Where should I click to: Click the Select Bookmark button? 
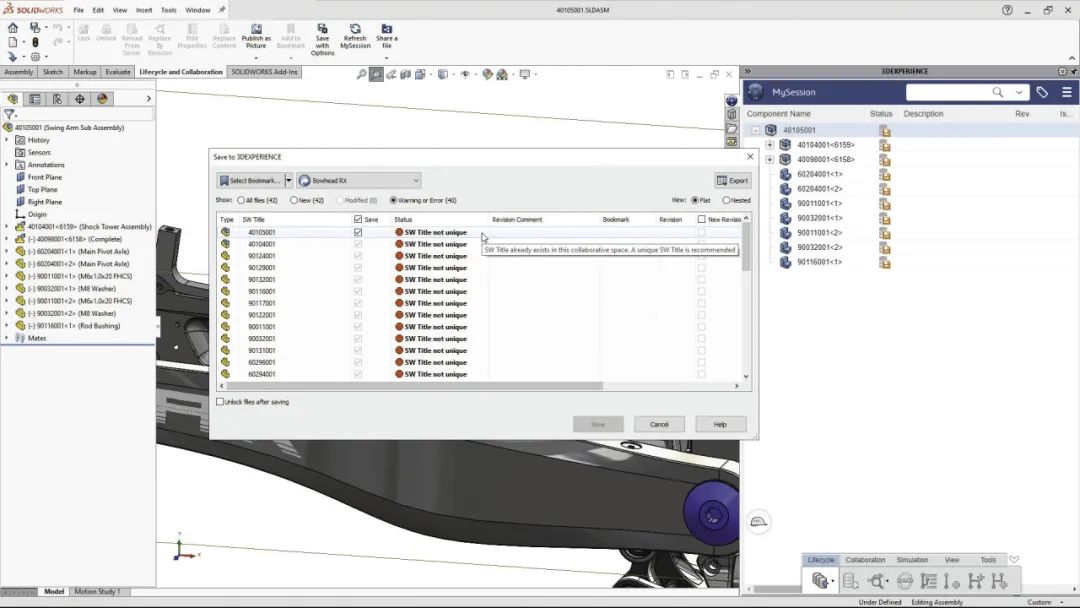(x=250, y=180)
